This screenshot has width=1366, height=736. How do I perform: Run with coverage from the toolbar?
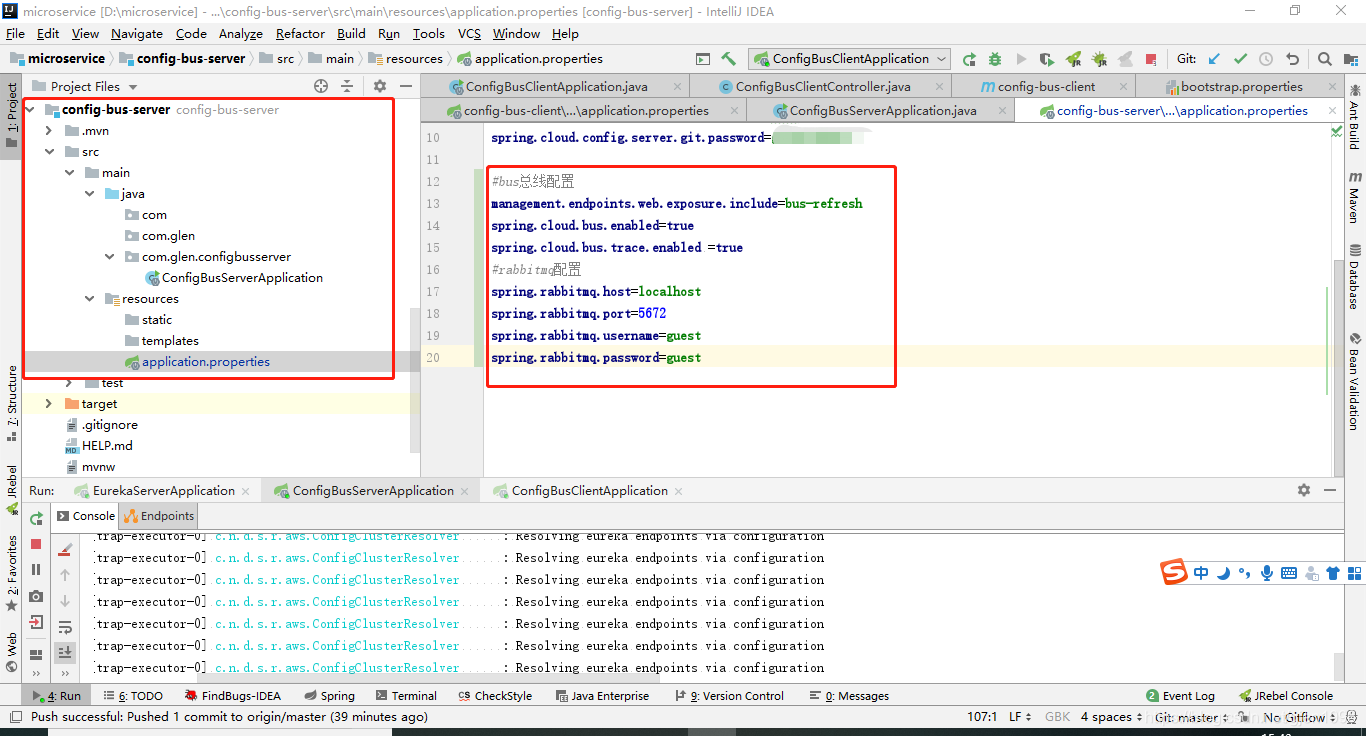coord(1047,59)
